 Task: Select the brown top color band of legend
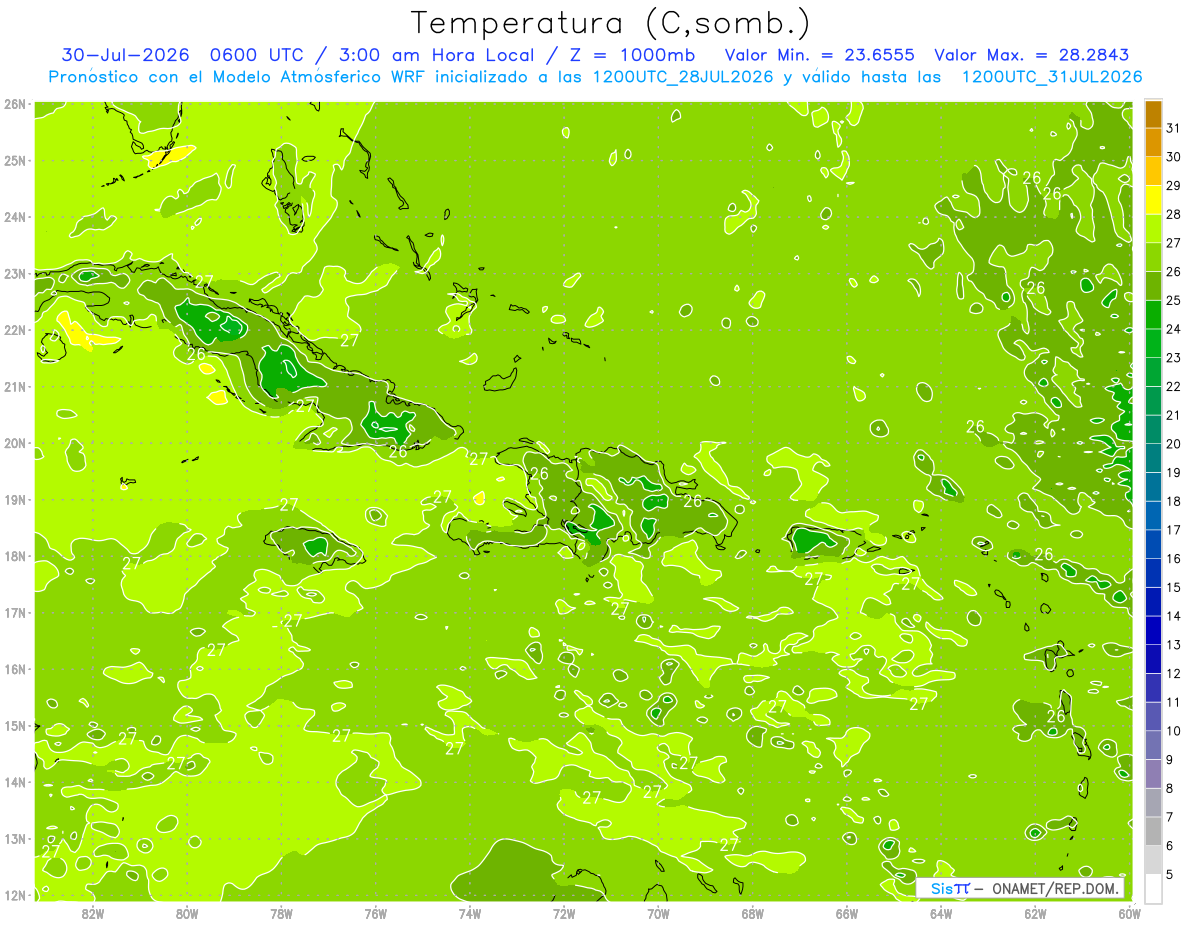pos(1153,114)
